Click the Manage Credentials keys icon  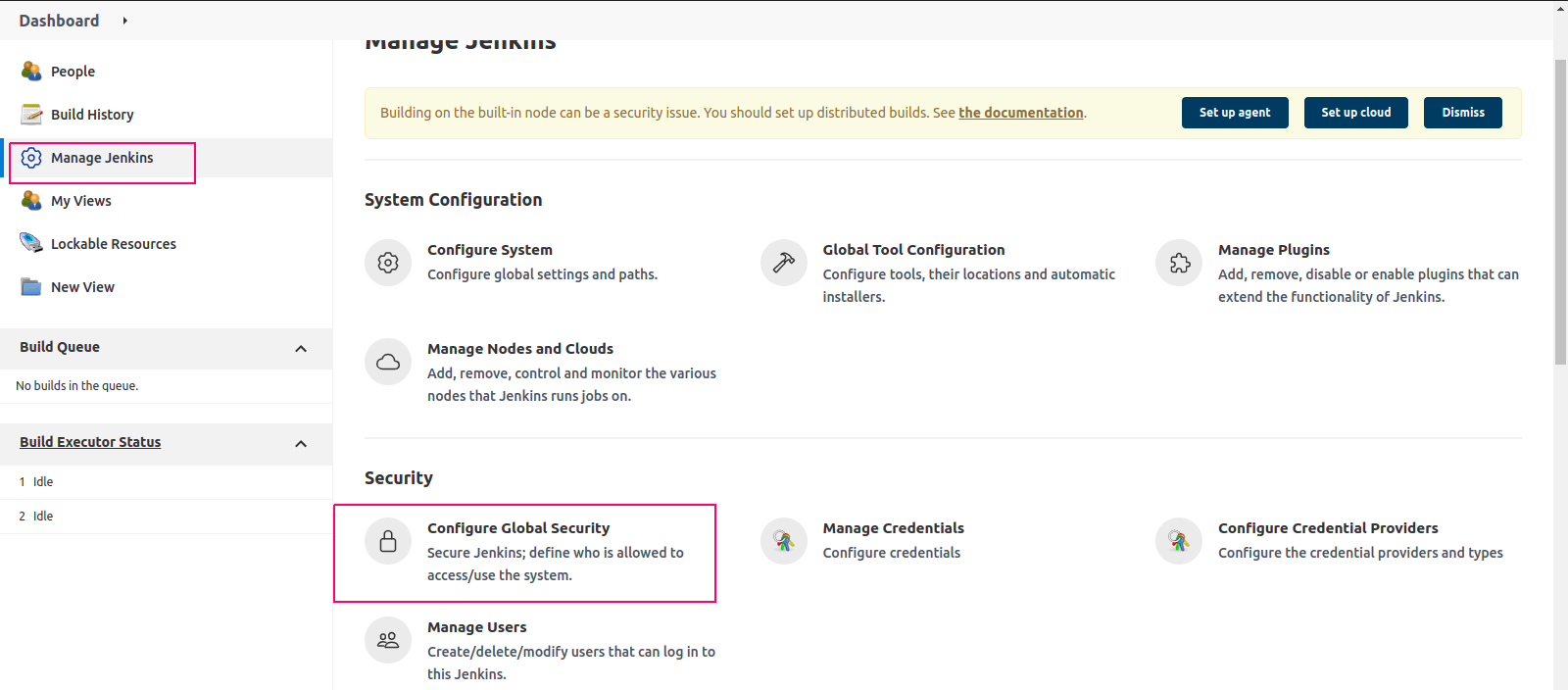[784, 541]
